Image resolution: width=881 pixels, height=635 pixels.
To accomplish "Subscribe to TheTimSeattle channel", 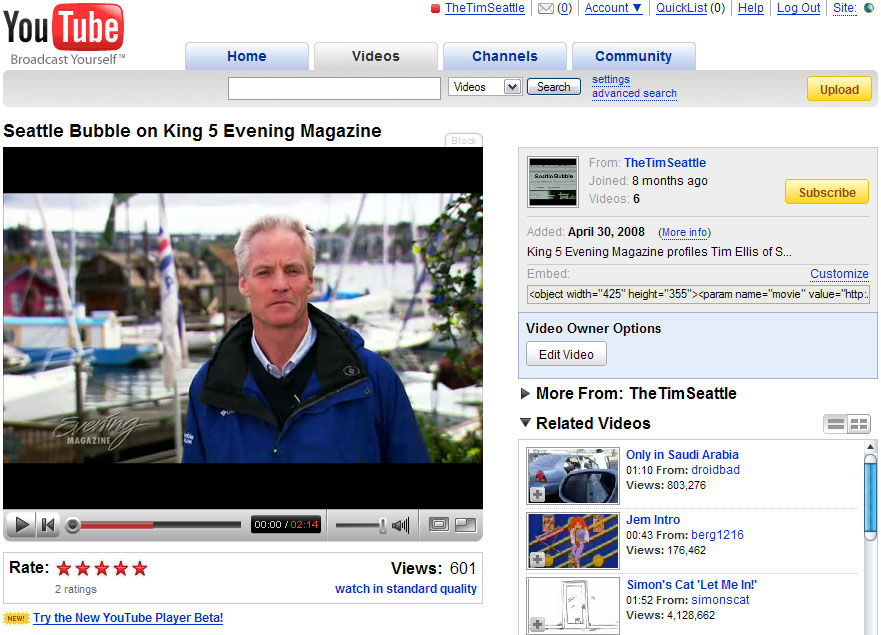I will [826, 193].
